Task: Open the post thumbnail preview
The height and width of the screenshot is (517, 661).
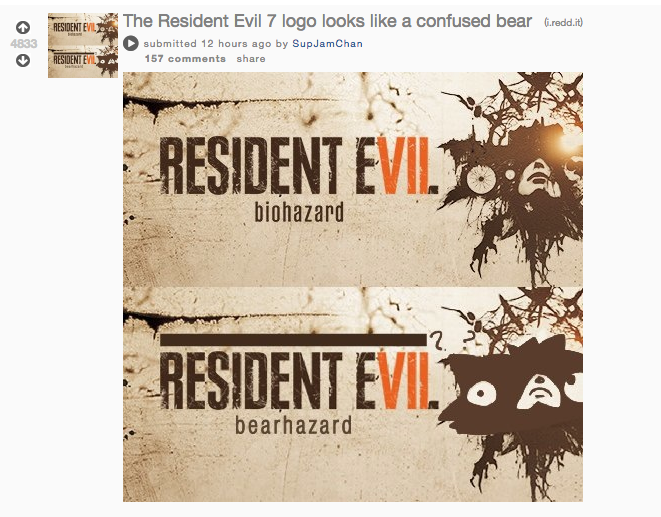Action: tap(83, 46)
